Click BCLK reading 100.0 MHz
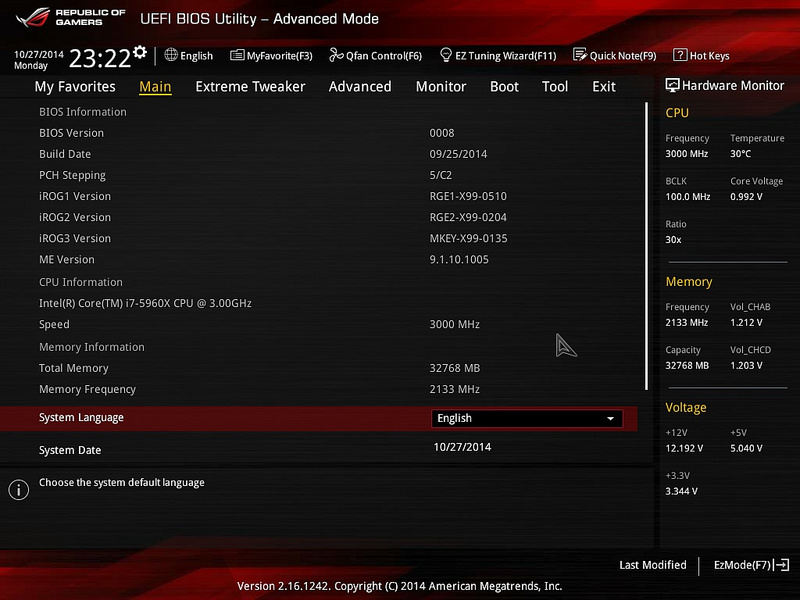 (688, 196)
